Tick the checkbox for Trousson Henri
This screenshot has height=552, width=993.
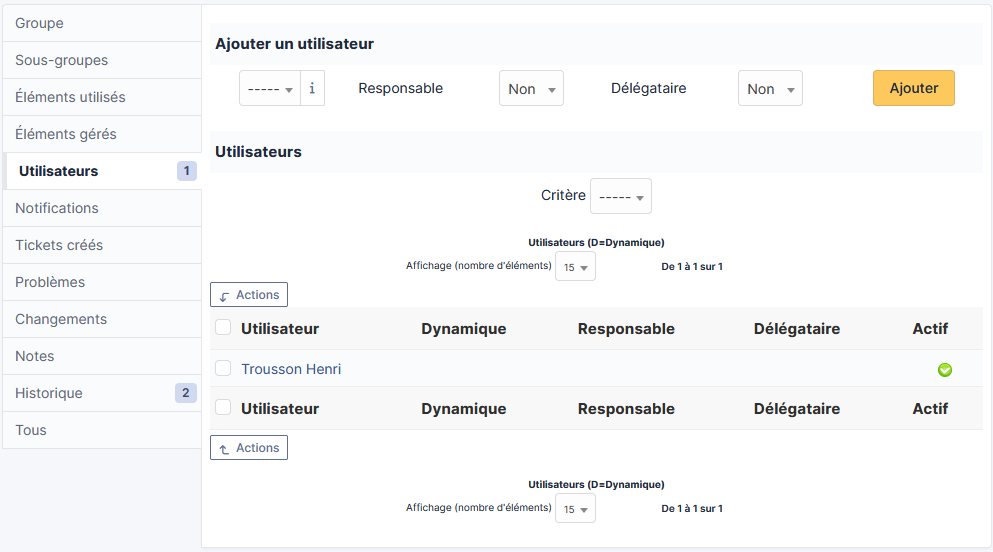tap(223, 368)
